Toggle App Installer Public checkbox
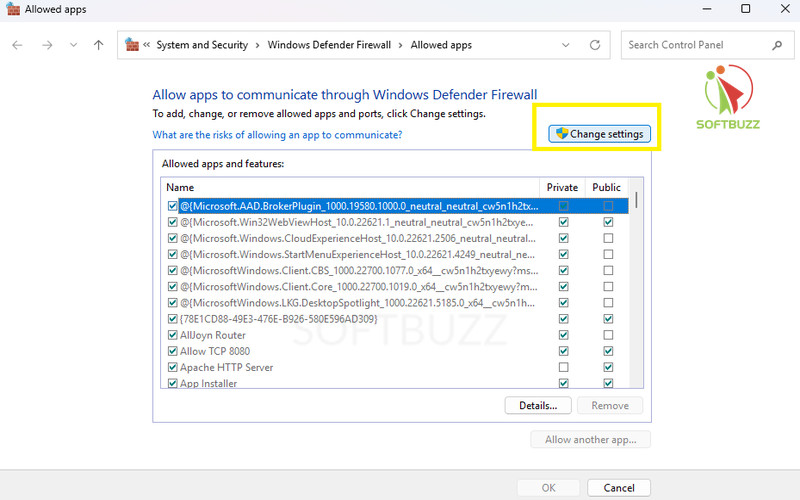 pos(608,383)
